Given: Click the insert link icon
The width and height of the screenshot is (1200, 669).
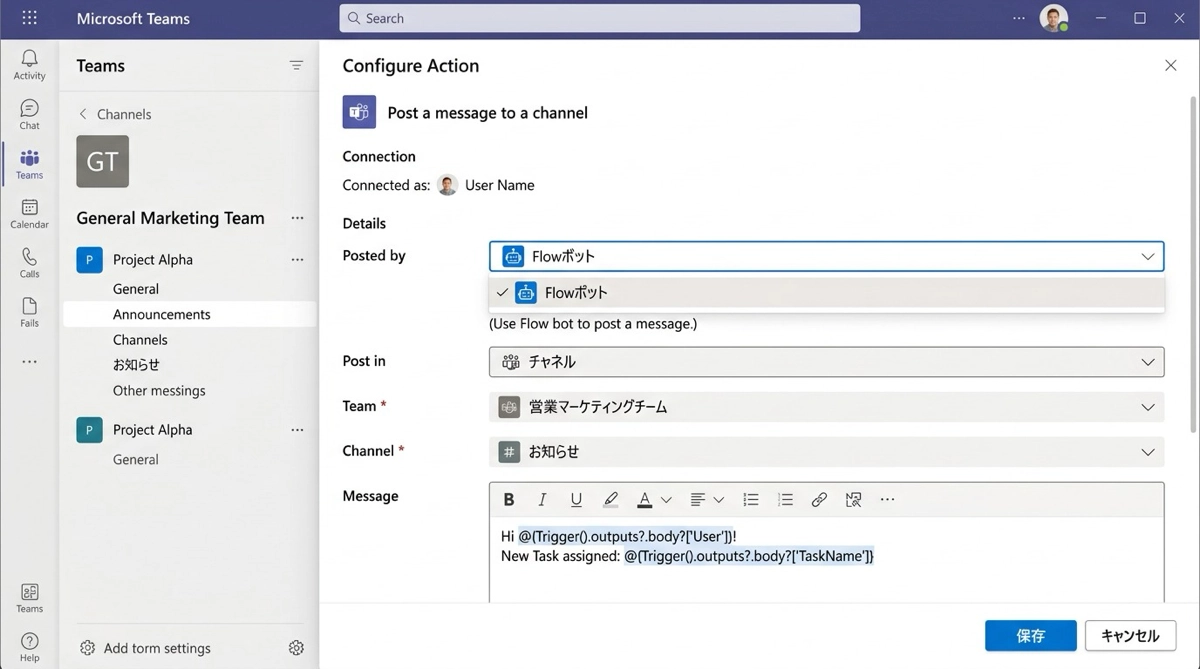Looking at the screenshot, I should [819, 500].
